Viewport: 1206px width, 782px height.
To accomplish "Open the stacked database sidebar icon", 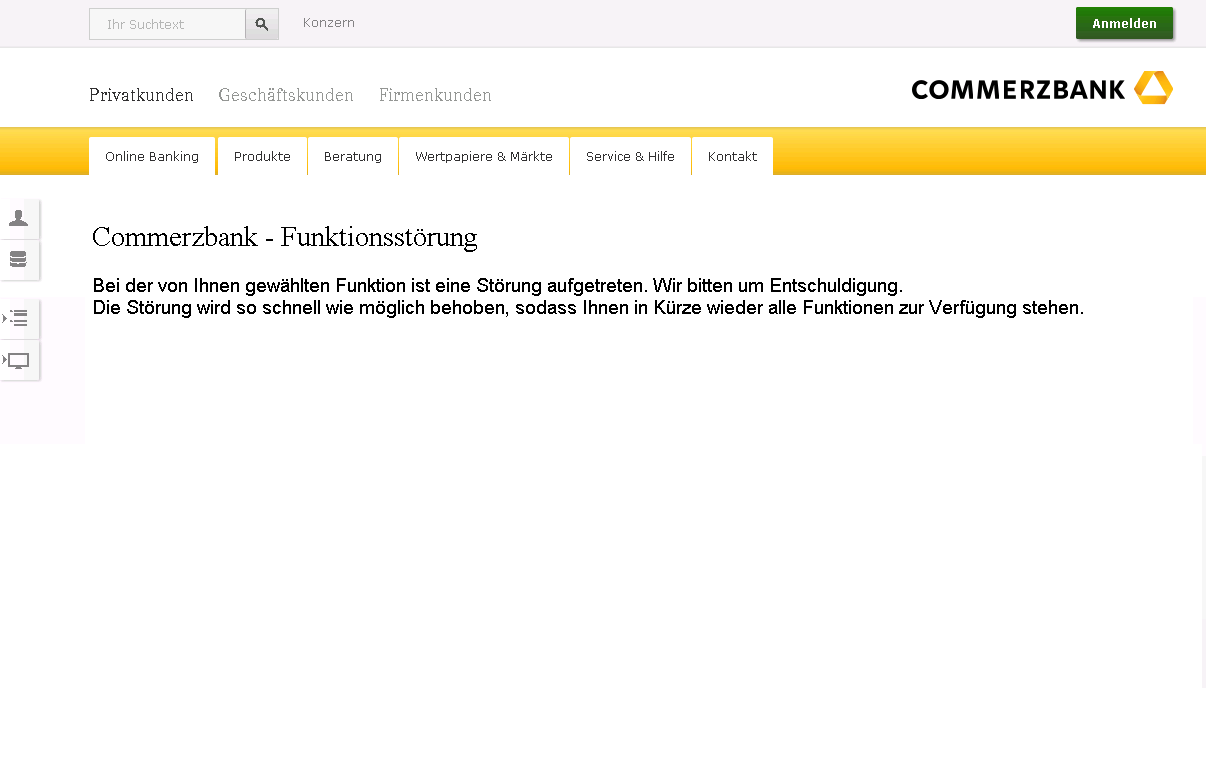I will [18, 260].
